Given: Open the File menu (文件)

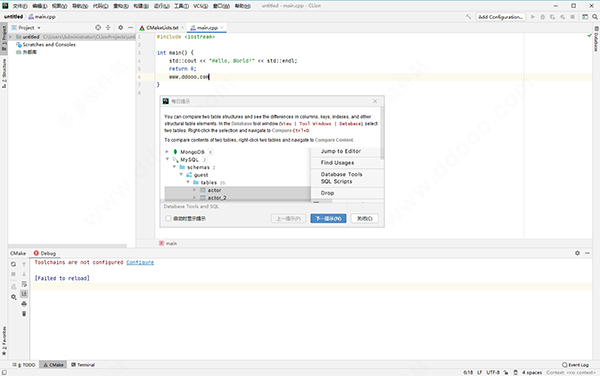Looking at the screenshot, I should 20,6.
